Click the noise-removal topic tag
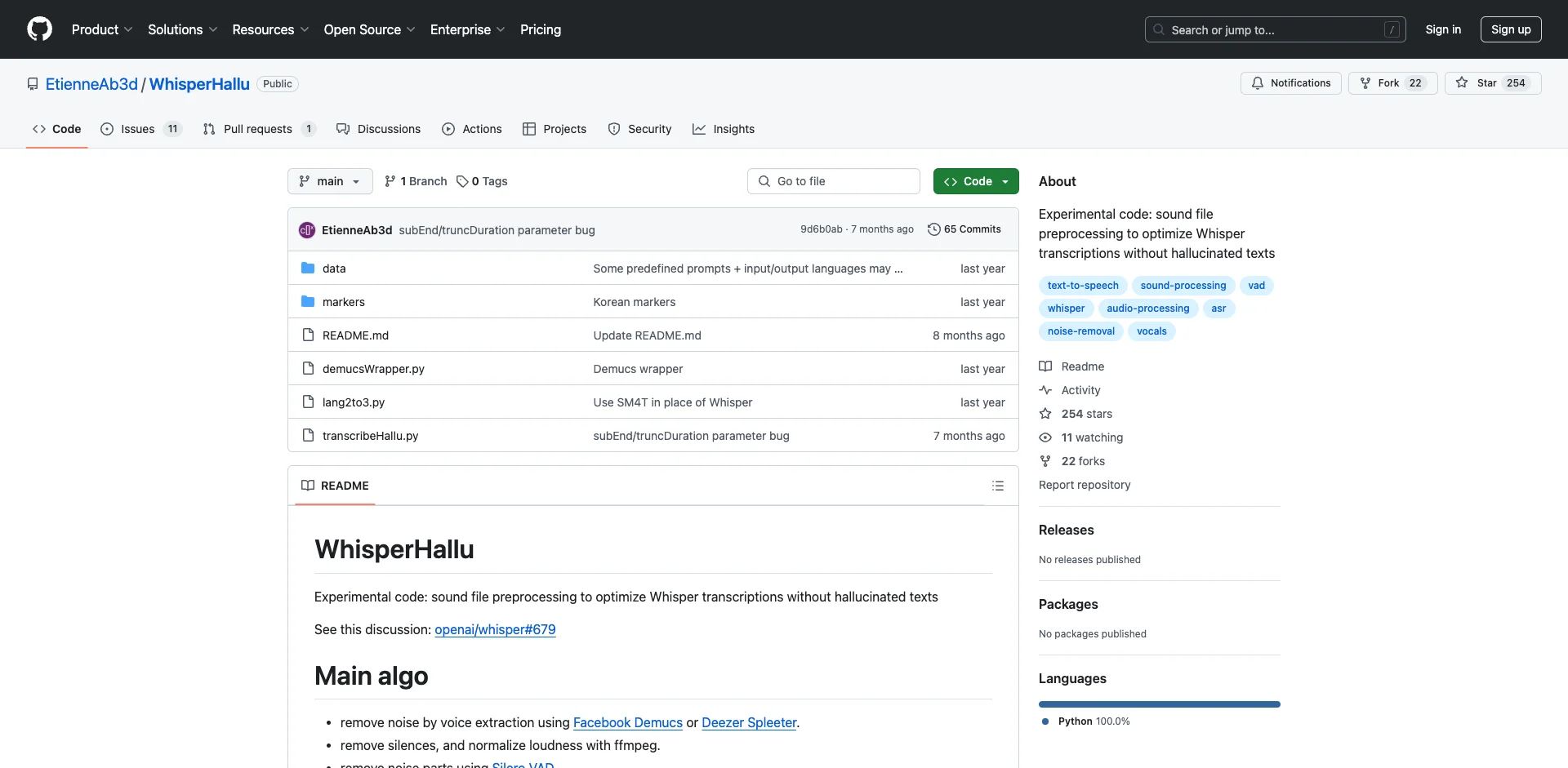Image resolution: width=1568 pixels, height=768 pixels. pyautogui.click(x=1081, y=331)
